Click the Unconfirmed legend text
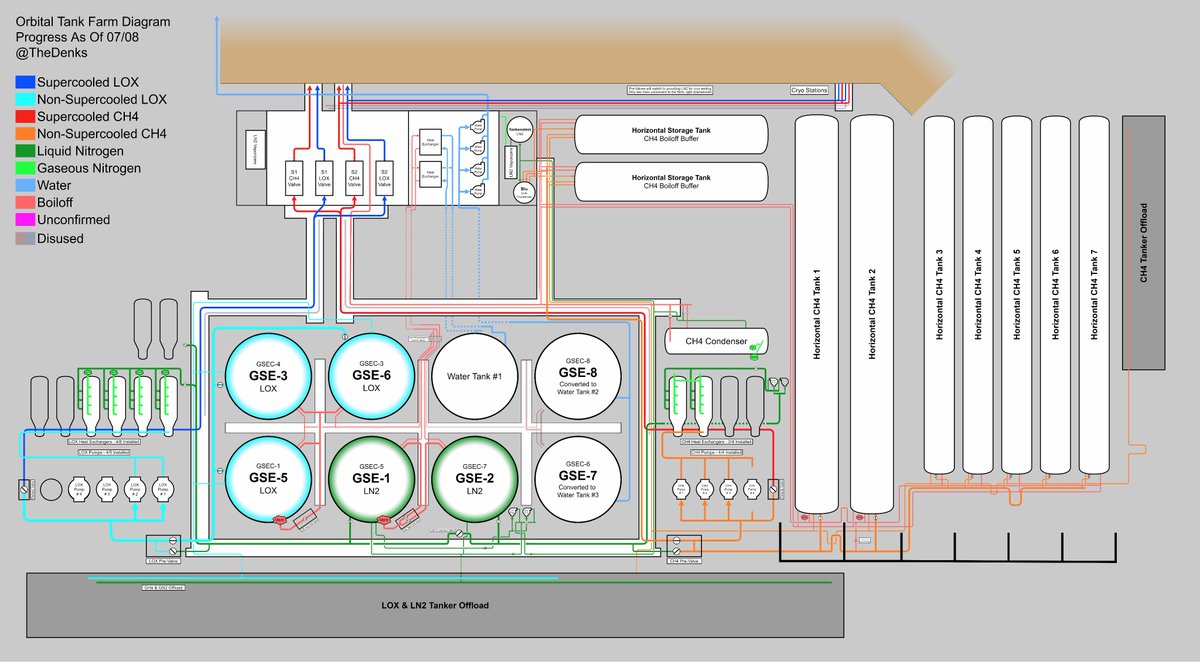 click(73, 219)
